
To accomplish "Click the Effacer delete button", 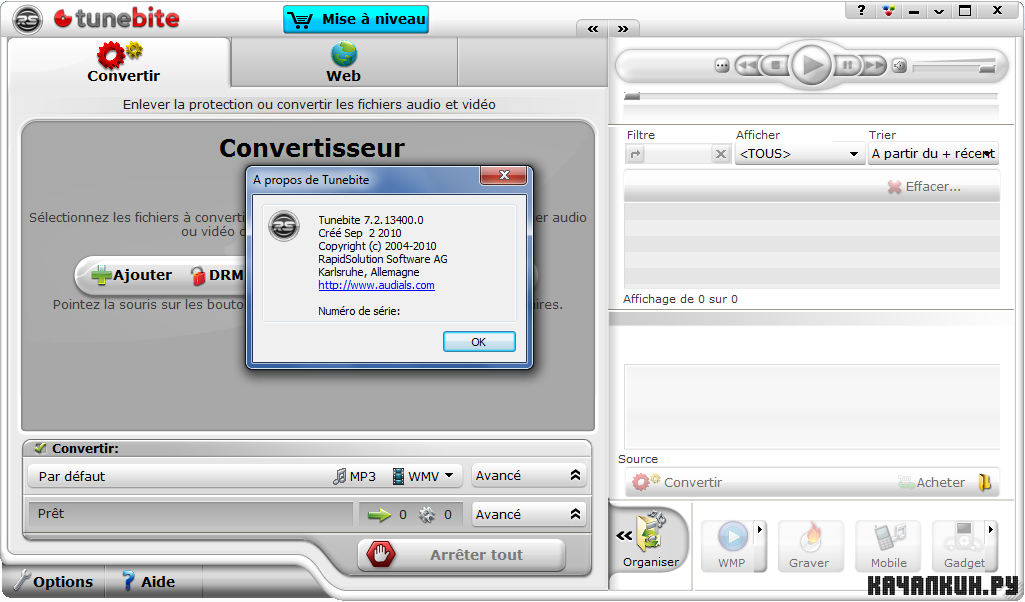I will [924, 187].
